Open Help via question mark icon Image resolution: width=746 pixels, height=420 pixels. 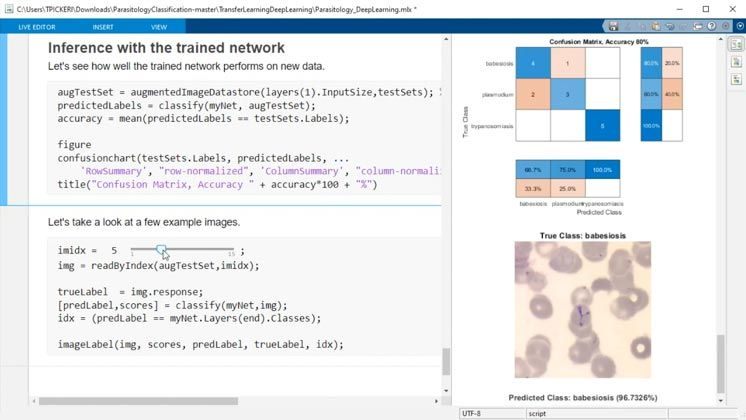tap(712, 26)
